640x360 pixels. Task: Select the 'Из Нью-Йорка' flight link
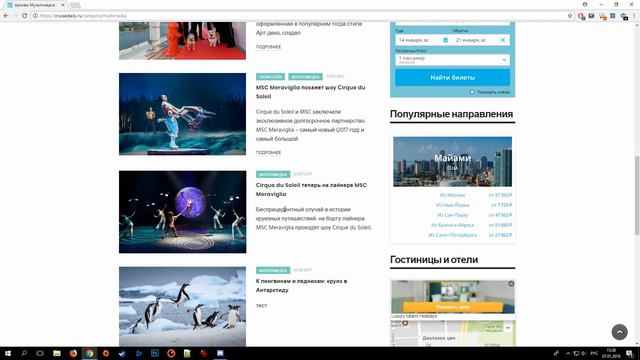tap(452, 205)
